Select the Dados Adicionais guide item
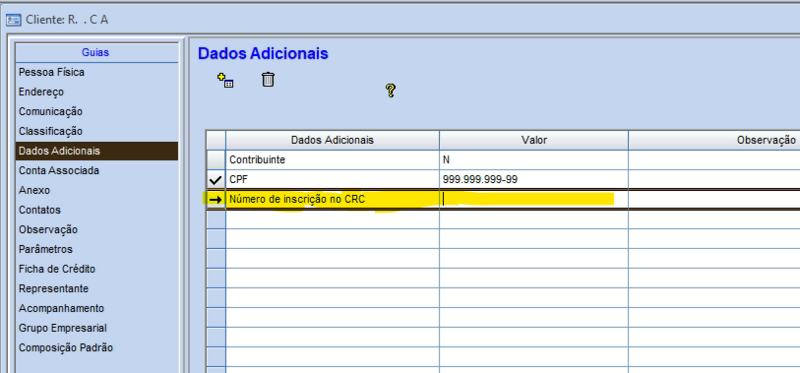 click(97, 151)
